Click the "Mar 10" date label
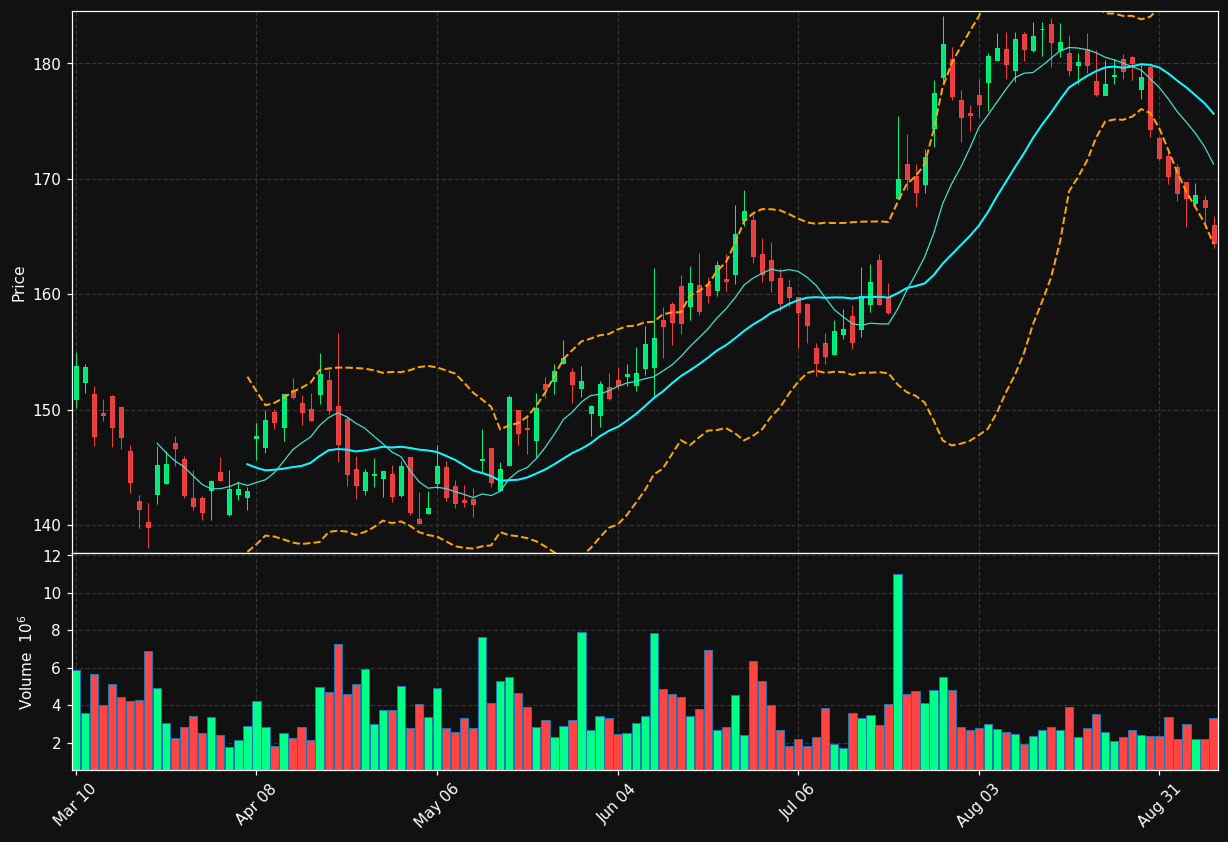 (75, 803)
